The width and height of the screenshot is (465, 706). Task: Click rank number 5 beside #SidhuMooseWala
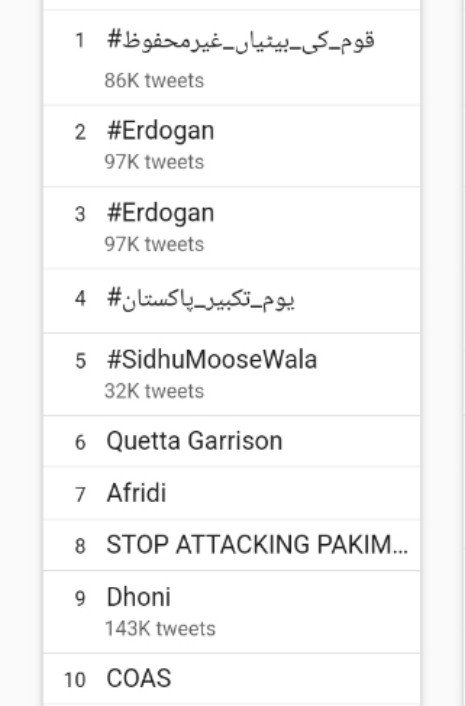point(80,361)
